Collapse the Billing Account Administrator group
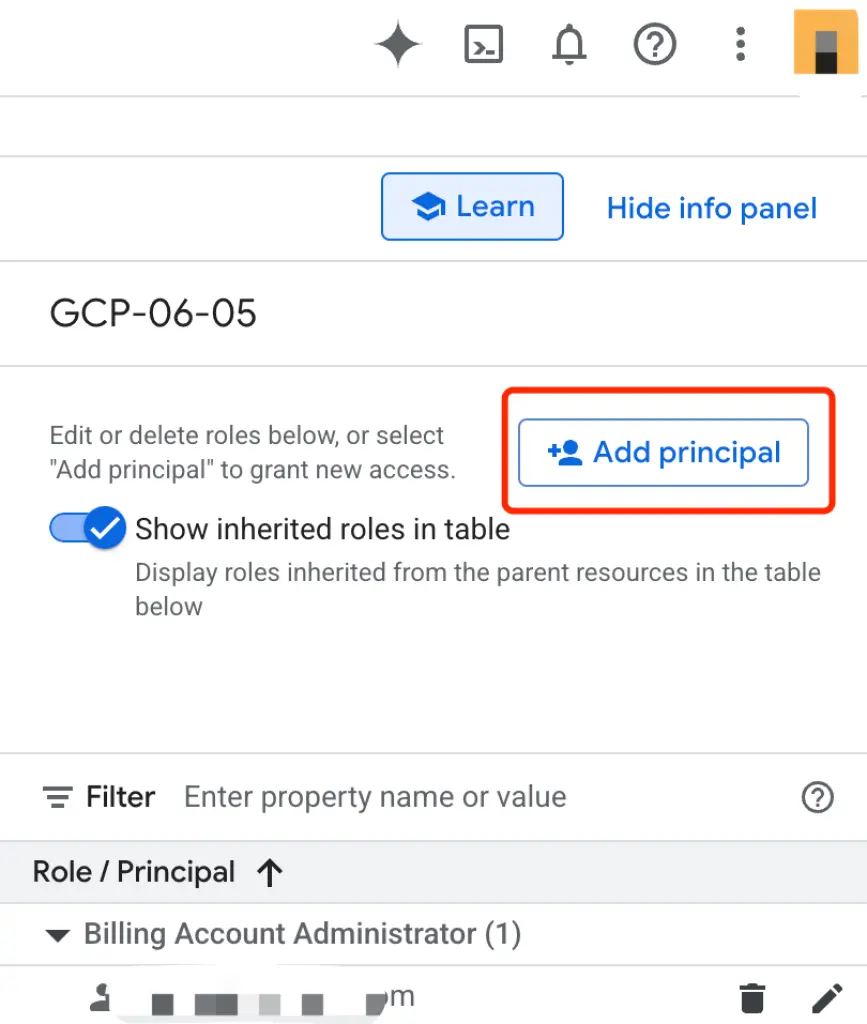 click(58, 936)
